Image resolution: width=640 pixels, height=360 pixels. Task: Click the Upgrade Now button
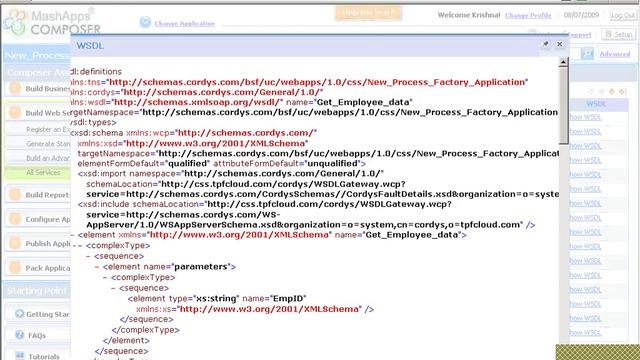pos(368,13)
